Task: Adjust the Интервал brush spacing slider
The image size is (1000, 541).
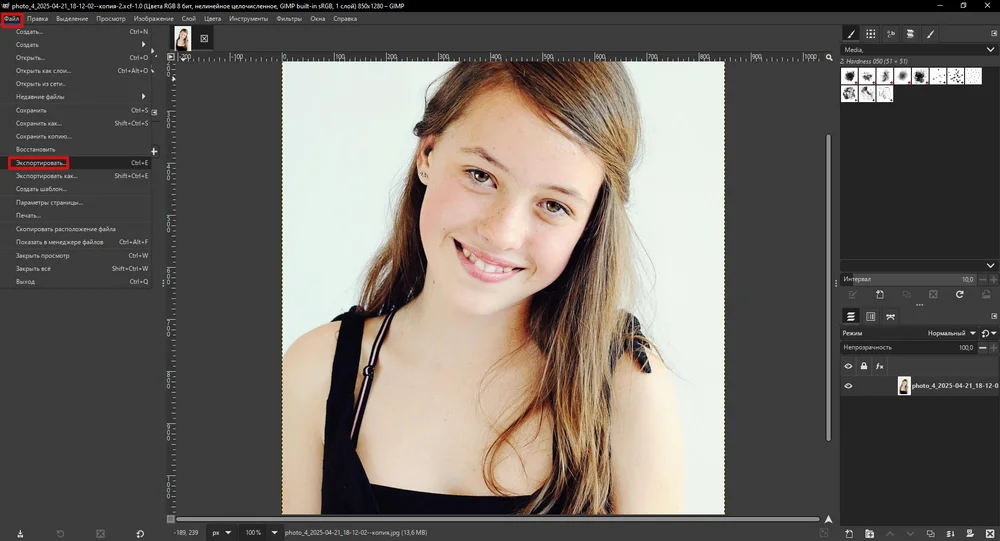Action: click(909, 279)
